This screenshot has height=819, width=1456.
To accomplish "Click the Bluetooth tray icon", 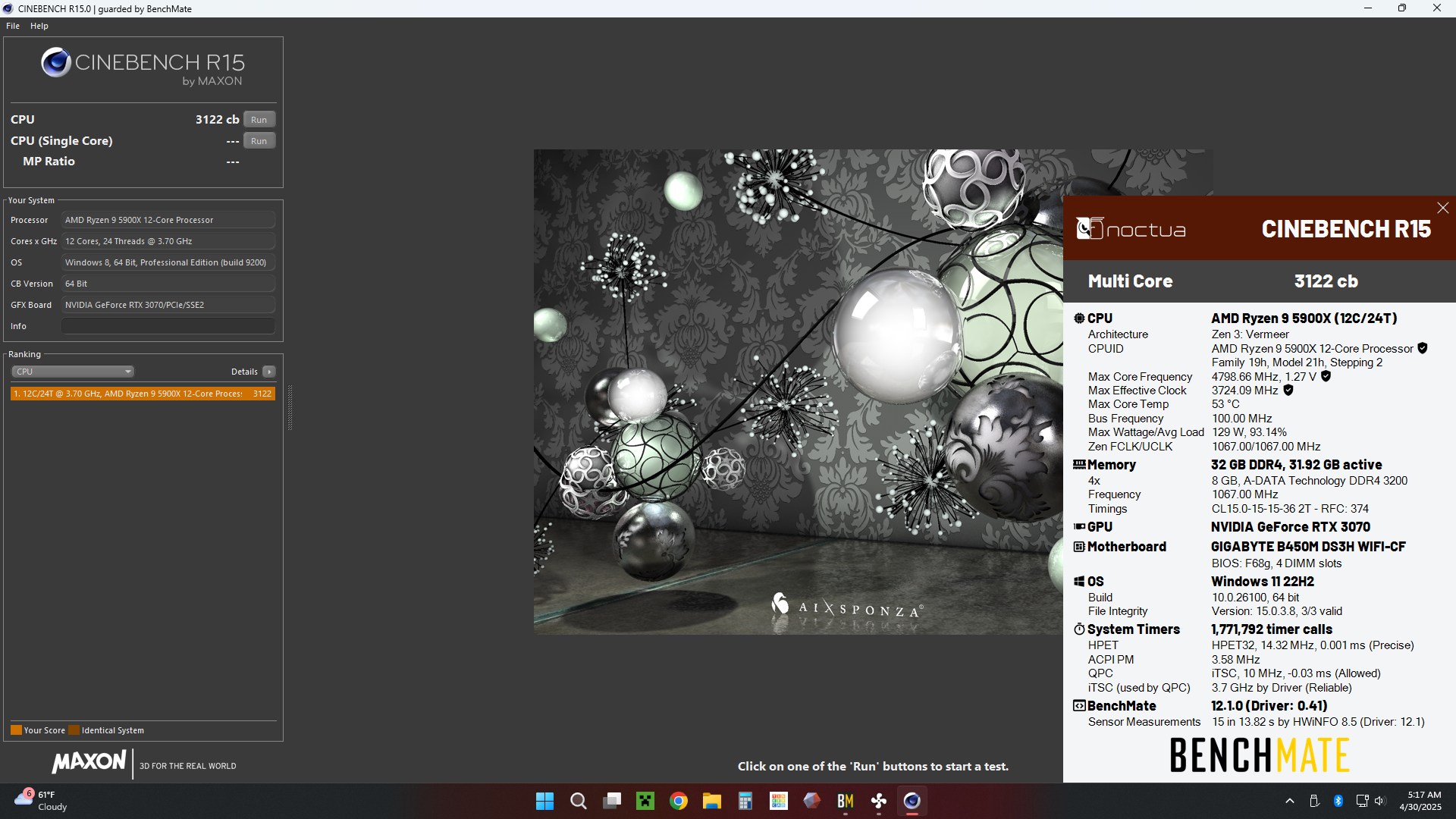I will pyautogui.click(x=1338, y=801).
